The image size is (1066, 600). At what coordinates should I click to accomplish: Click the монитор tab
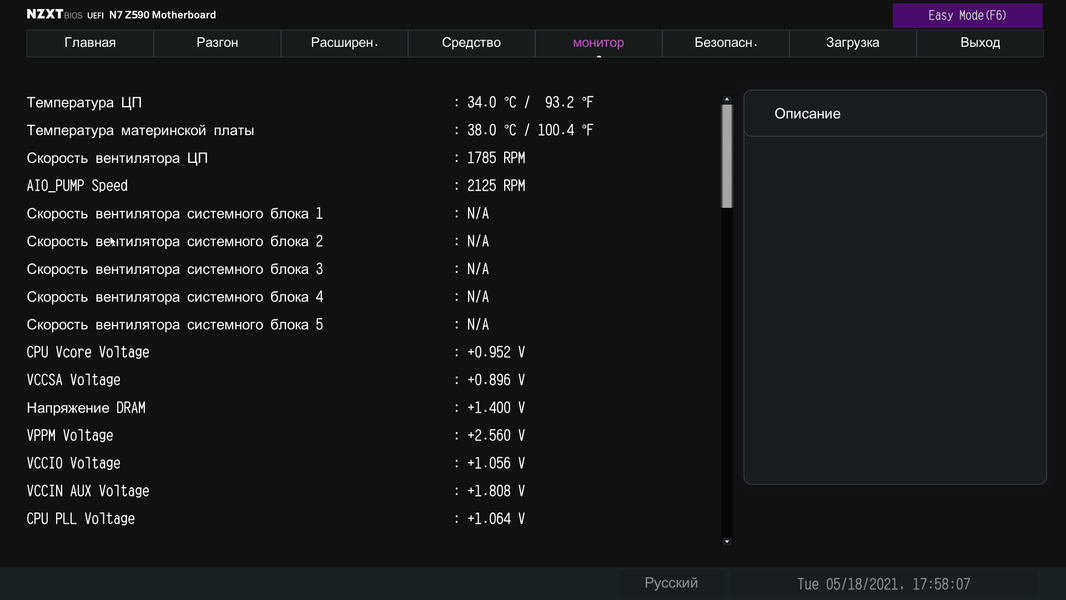[598, 43]
